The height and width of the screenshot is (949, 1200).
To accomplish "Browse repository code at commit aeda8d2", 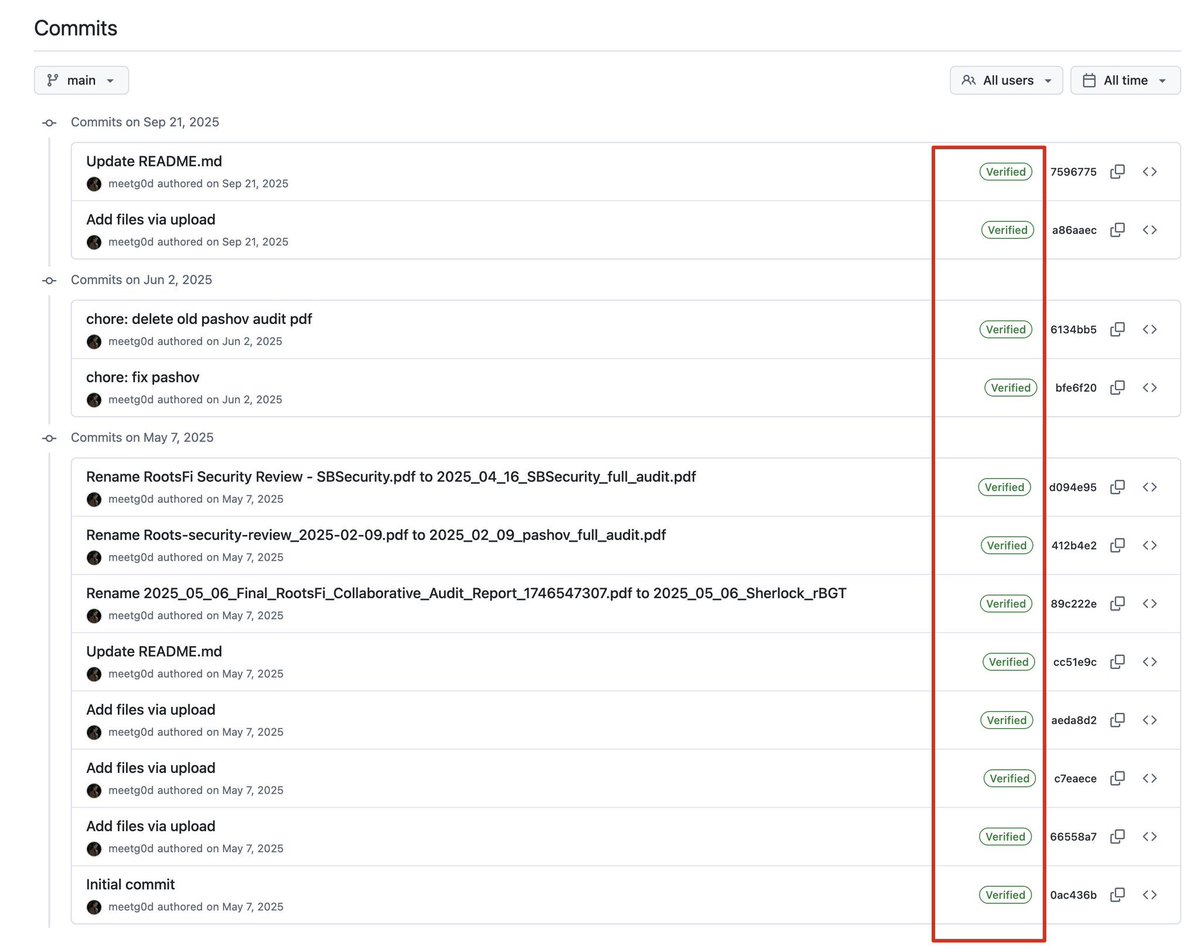I will coord(1150,719).
